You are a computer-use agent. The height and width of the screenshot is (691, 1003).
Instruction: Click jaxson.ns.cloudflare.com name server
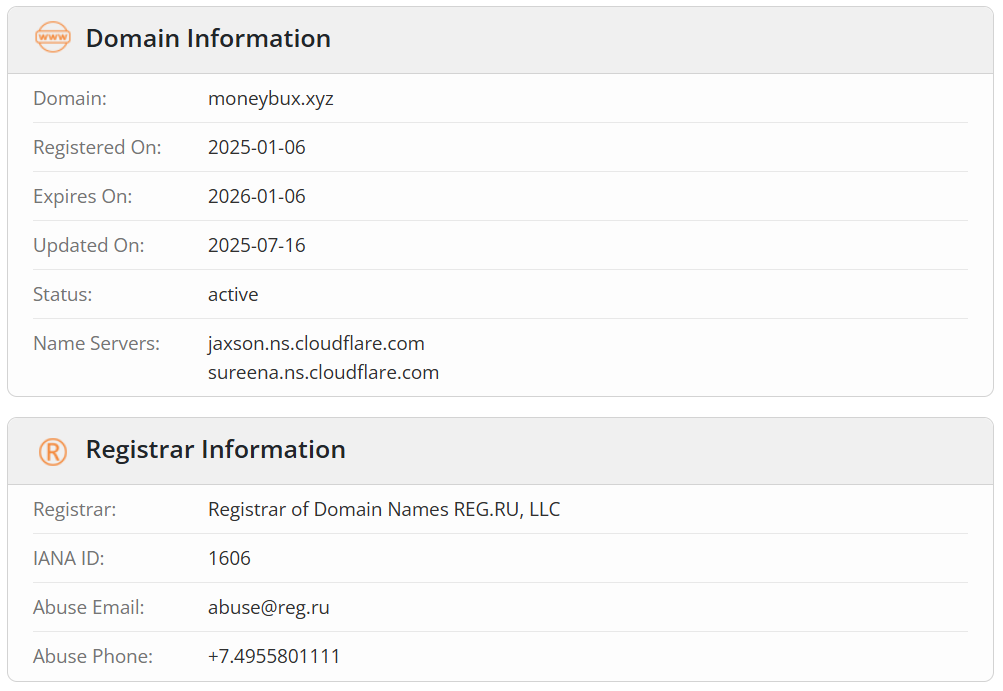316,344
